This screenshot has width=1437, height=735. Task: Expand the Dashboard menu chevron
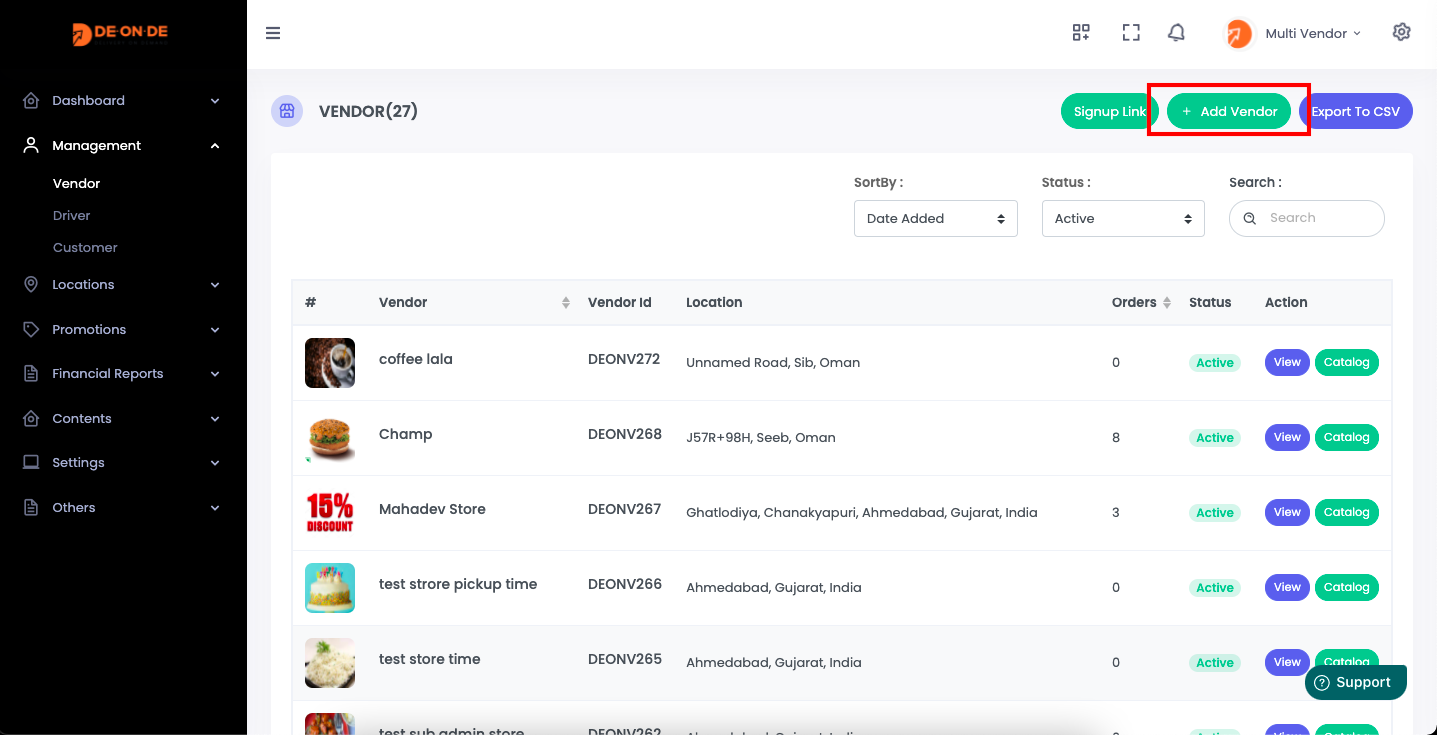(215, 101)
